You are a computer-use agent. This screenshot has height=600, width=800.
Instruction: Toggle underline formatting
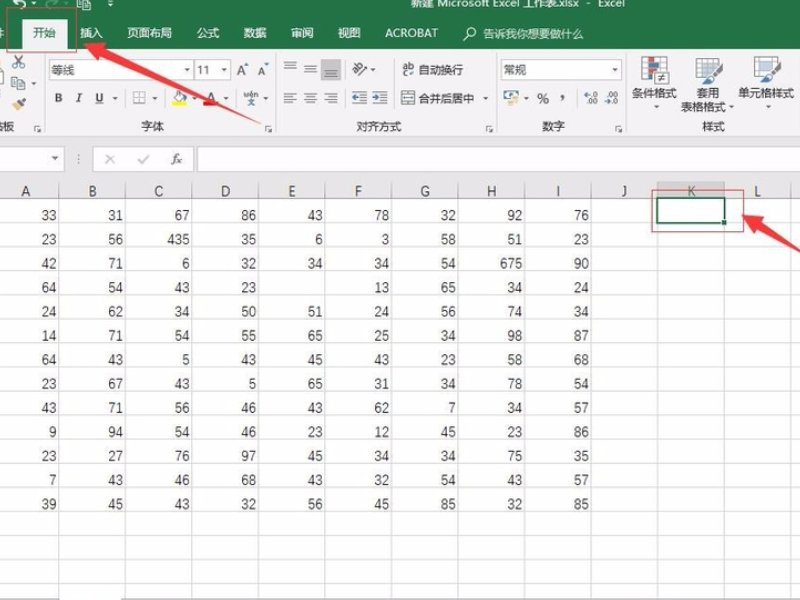[97, 97]
